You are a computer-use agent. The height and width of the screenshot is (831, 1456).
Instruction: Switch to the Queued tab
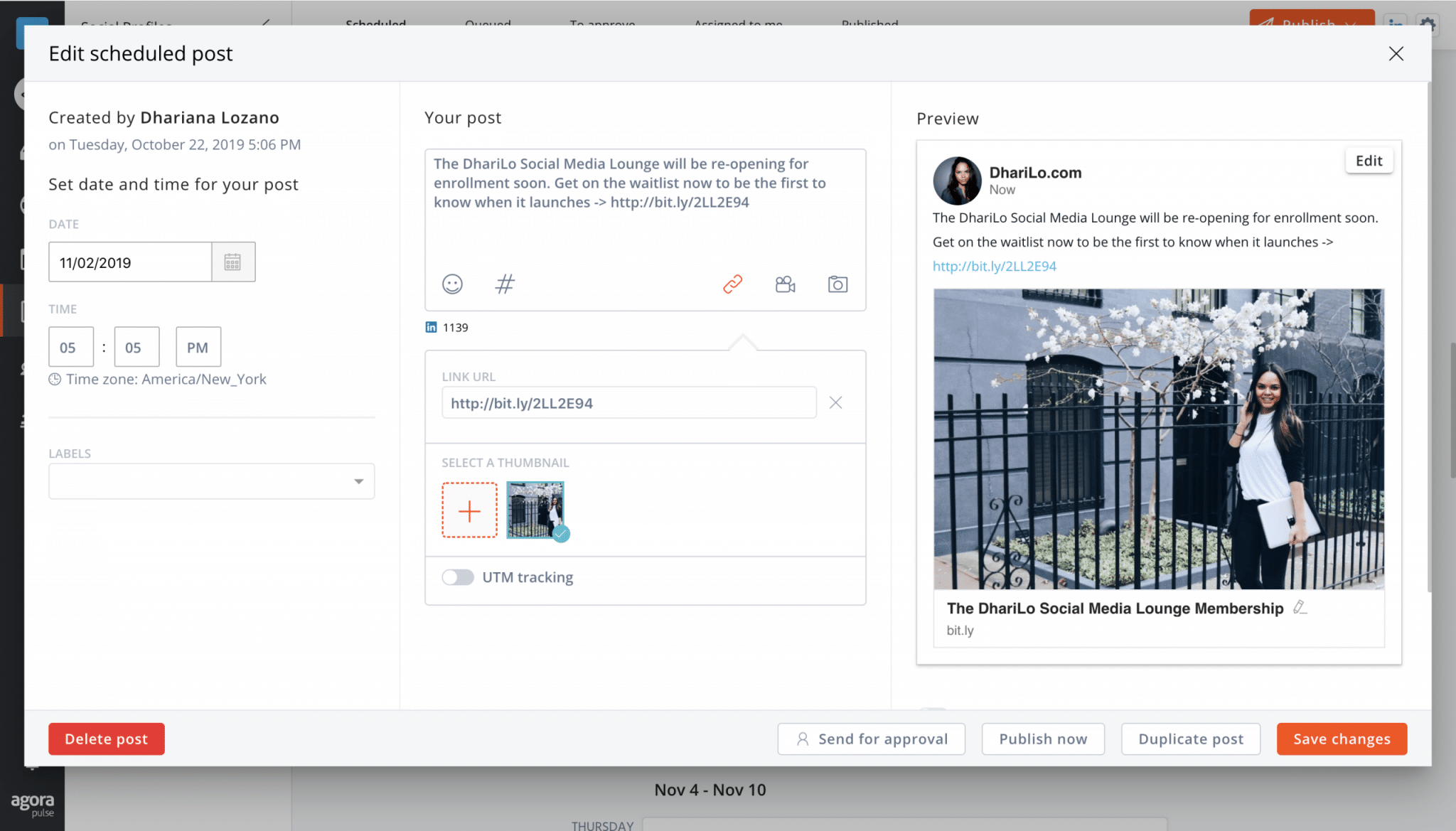488,22
